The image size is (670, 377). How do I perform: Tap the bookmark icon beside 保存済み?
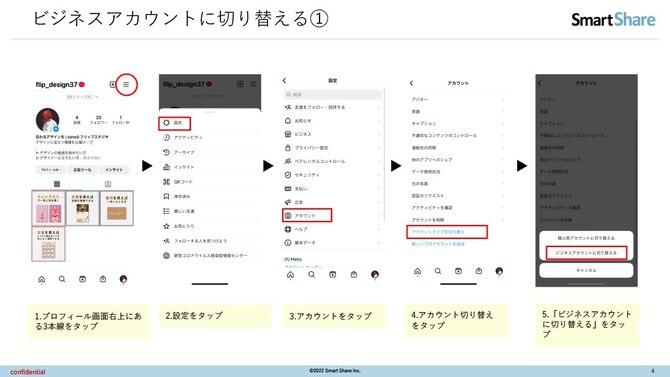click(x=166, y=197)
